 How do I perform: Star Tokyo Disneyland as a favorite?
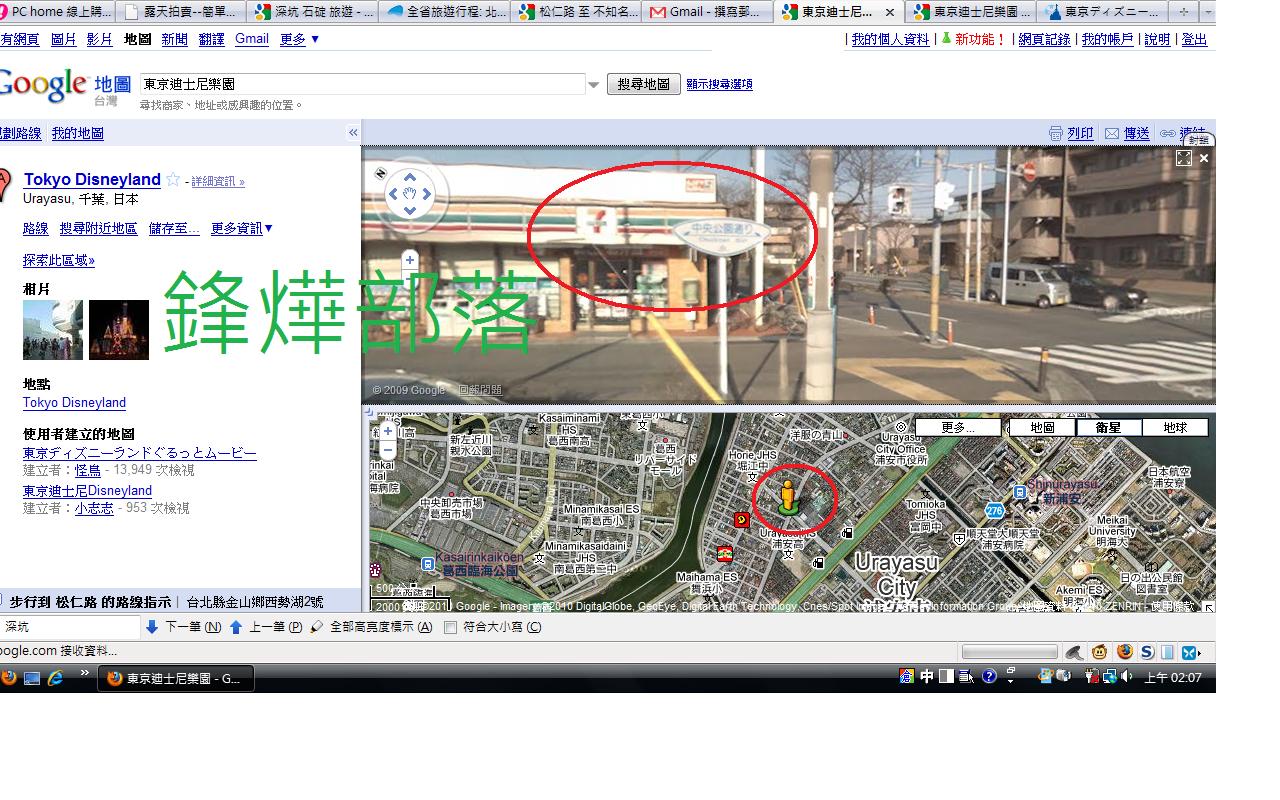pos(173,179)
